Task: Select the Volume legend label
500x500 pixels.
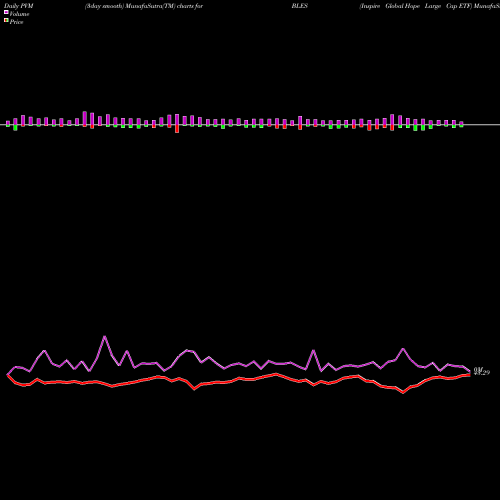Action: (x=19, y=14)
